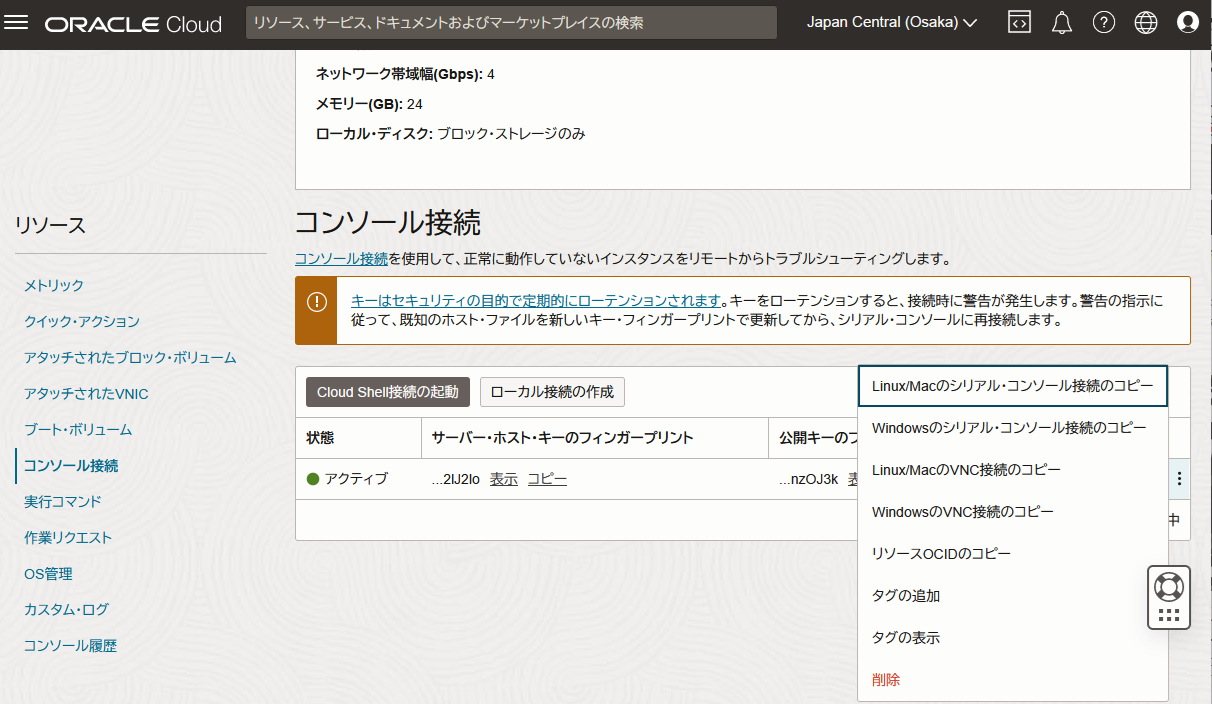Click the lifebuoy support widget

1168,586
